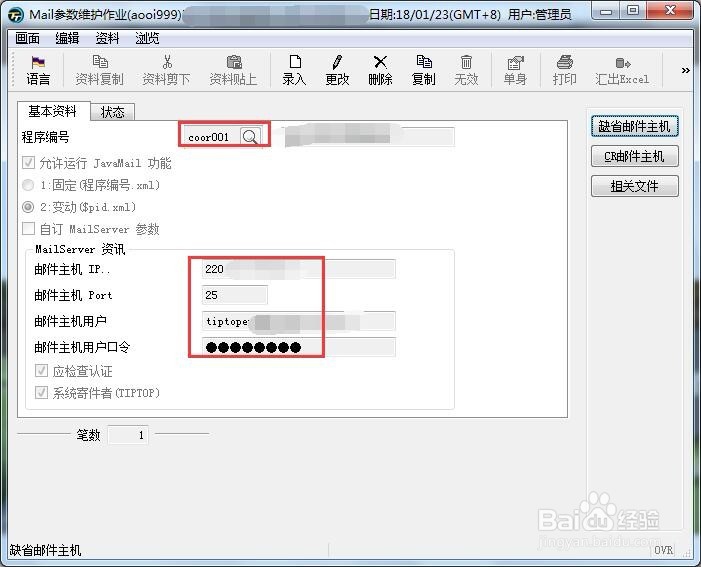Screen dimensions: 701x567
Task: Open the 浏览 menu
Action: coord(147,38)
